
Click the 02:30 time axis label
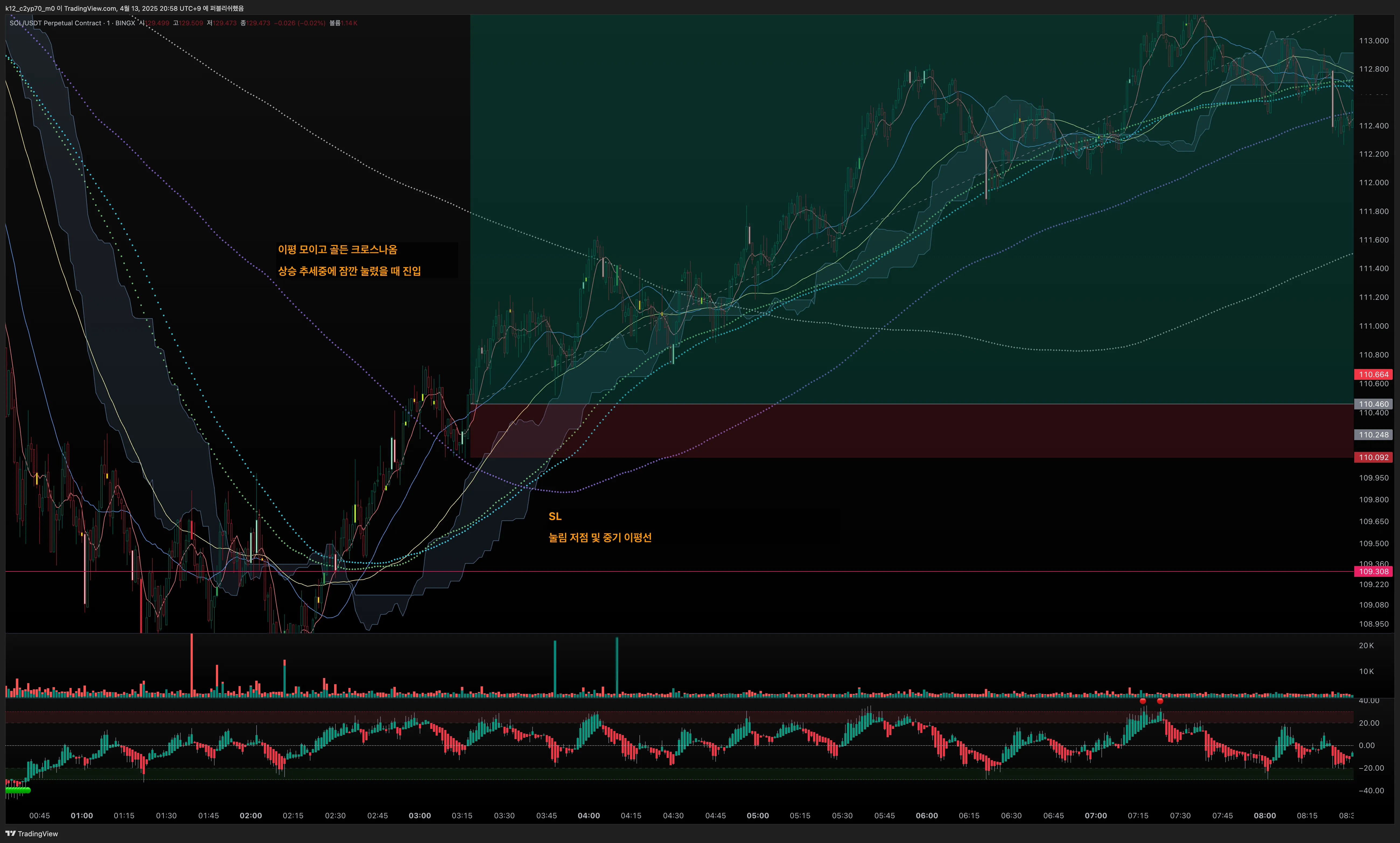[x=335, y=816]
